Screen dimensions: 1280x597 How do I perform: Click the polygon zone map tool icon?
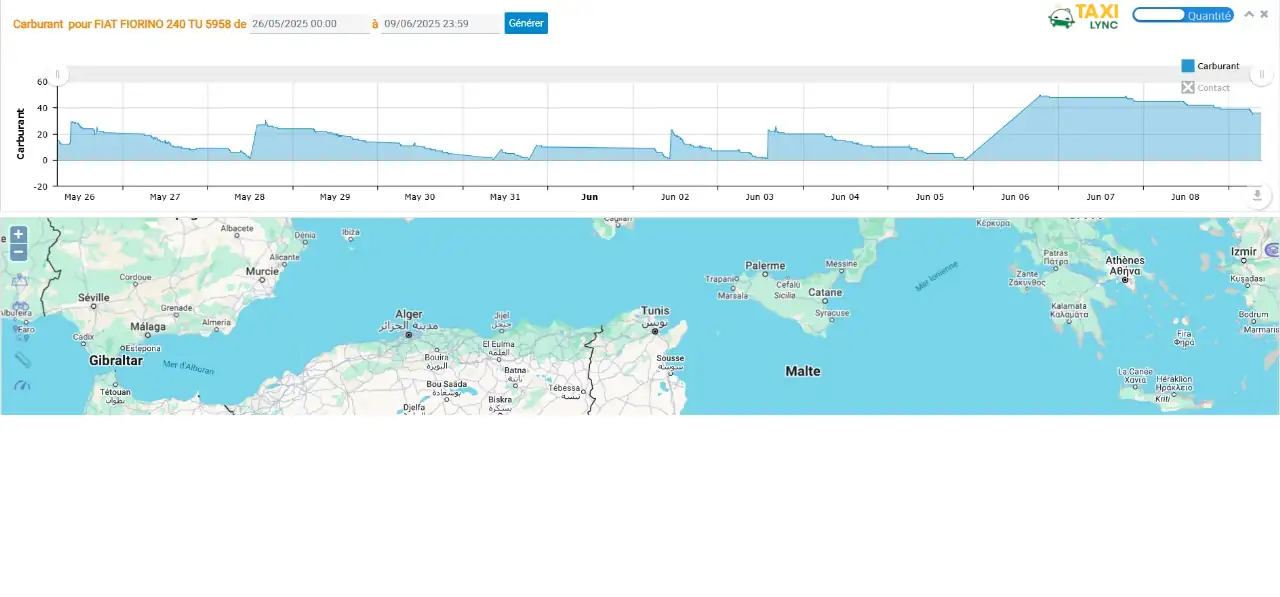[x=20, y=282]
